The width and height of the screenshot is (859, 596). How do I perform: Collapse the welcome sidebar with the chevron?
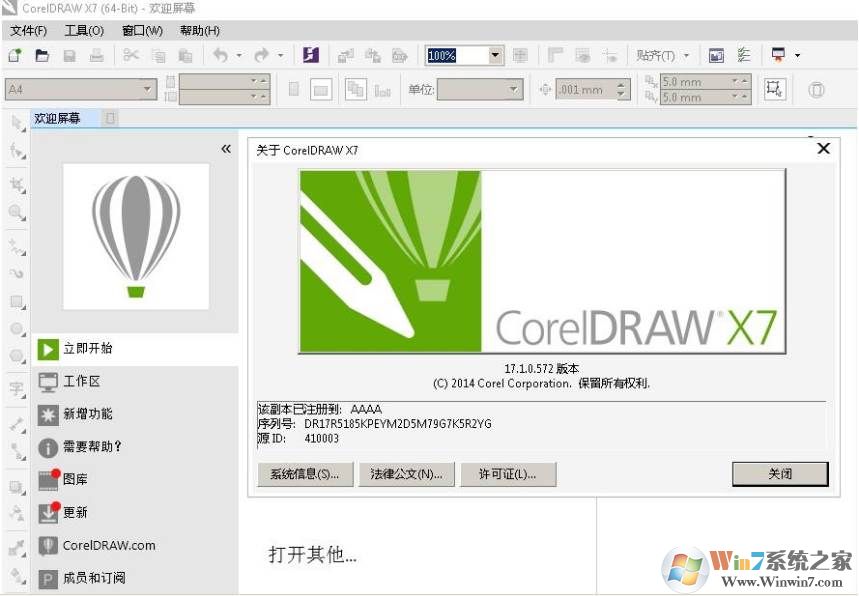pos(226,148)
